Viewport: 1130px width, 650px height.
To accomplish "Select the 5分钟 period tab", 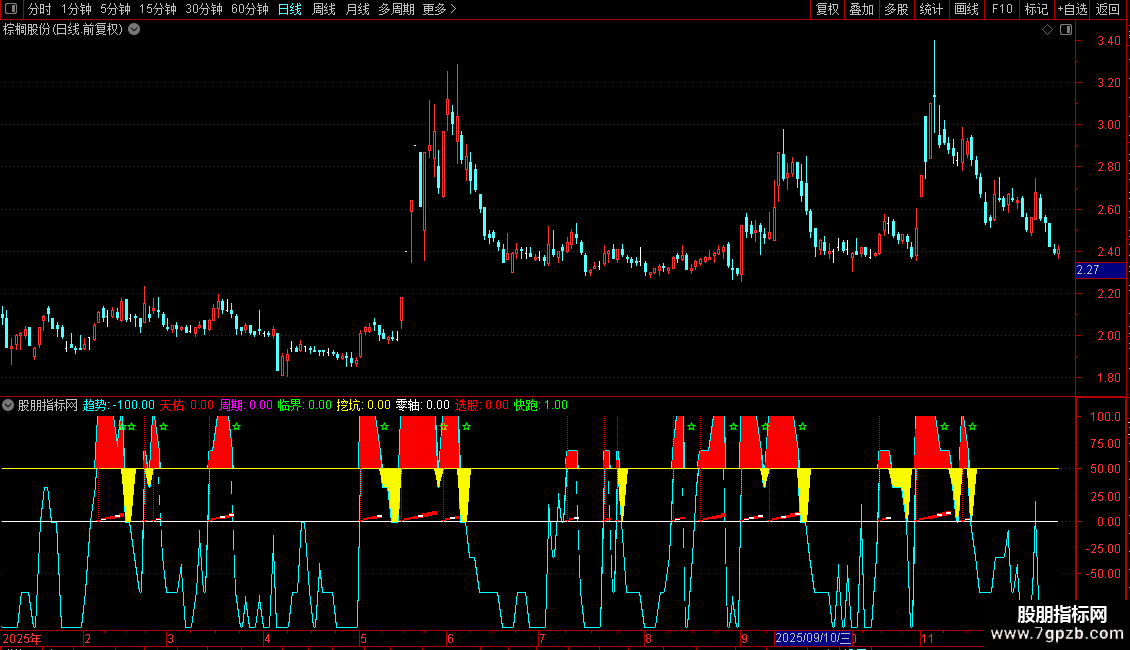I will pos(115,9).
